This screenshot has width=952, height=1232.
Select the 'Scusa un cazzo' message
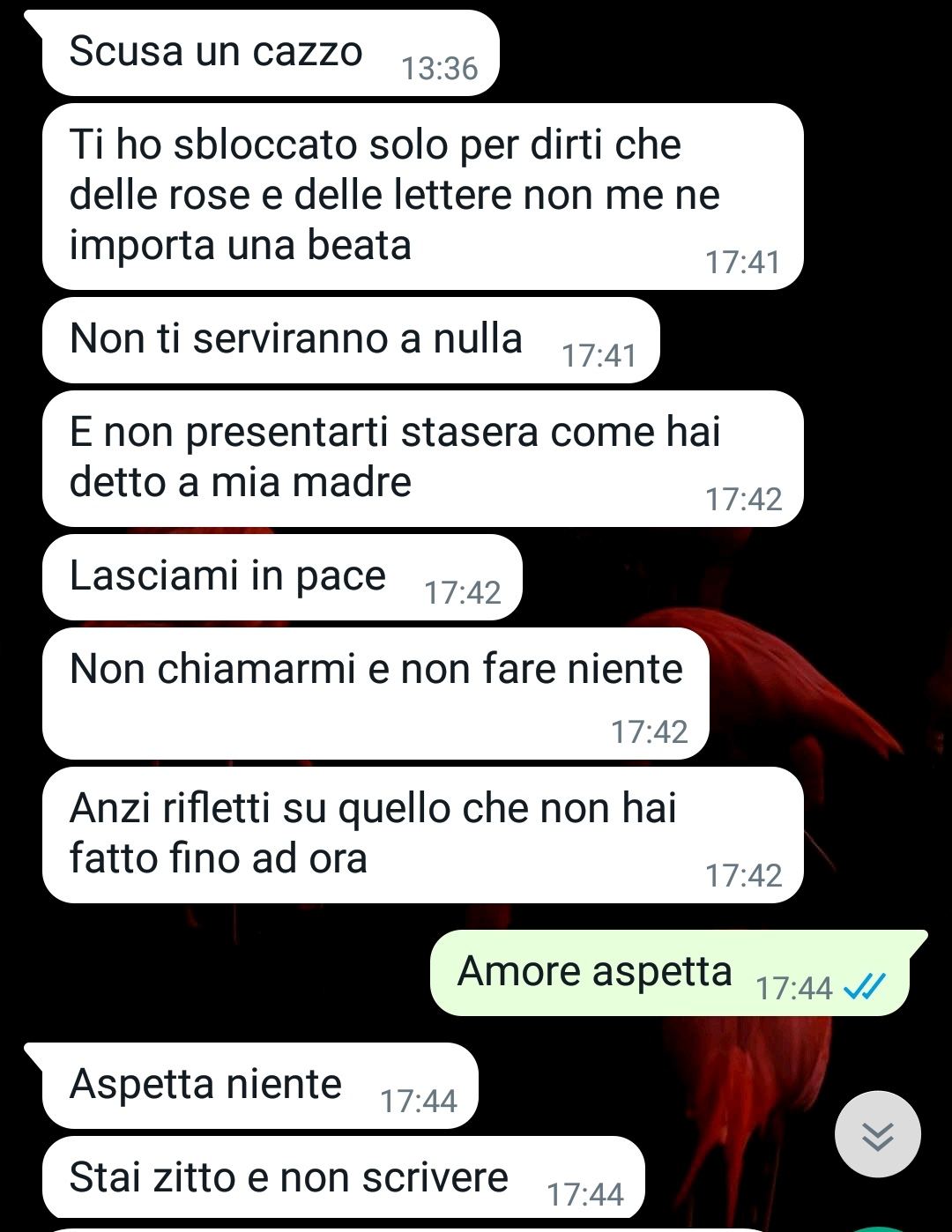coord(271,53)
